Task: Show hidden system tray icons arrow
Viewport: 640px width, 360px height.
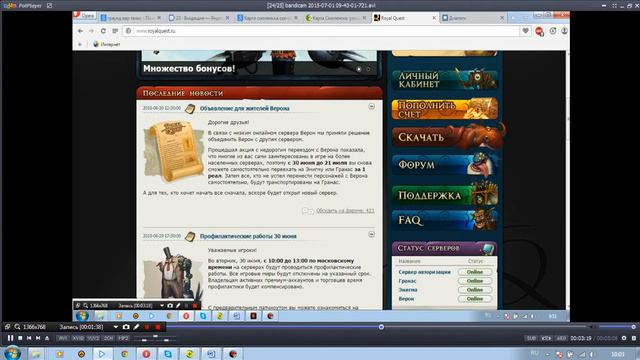Action: point(548,354)
